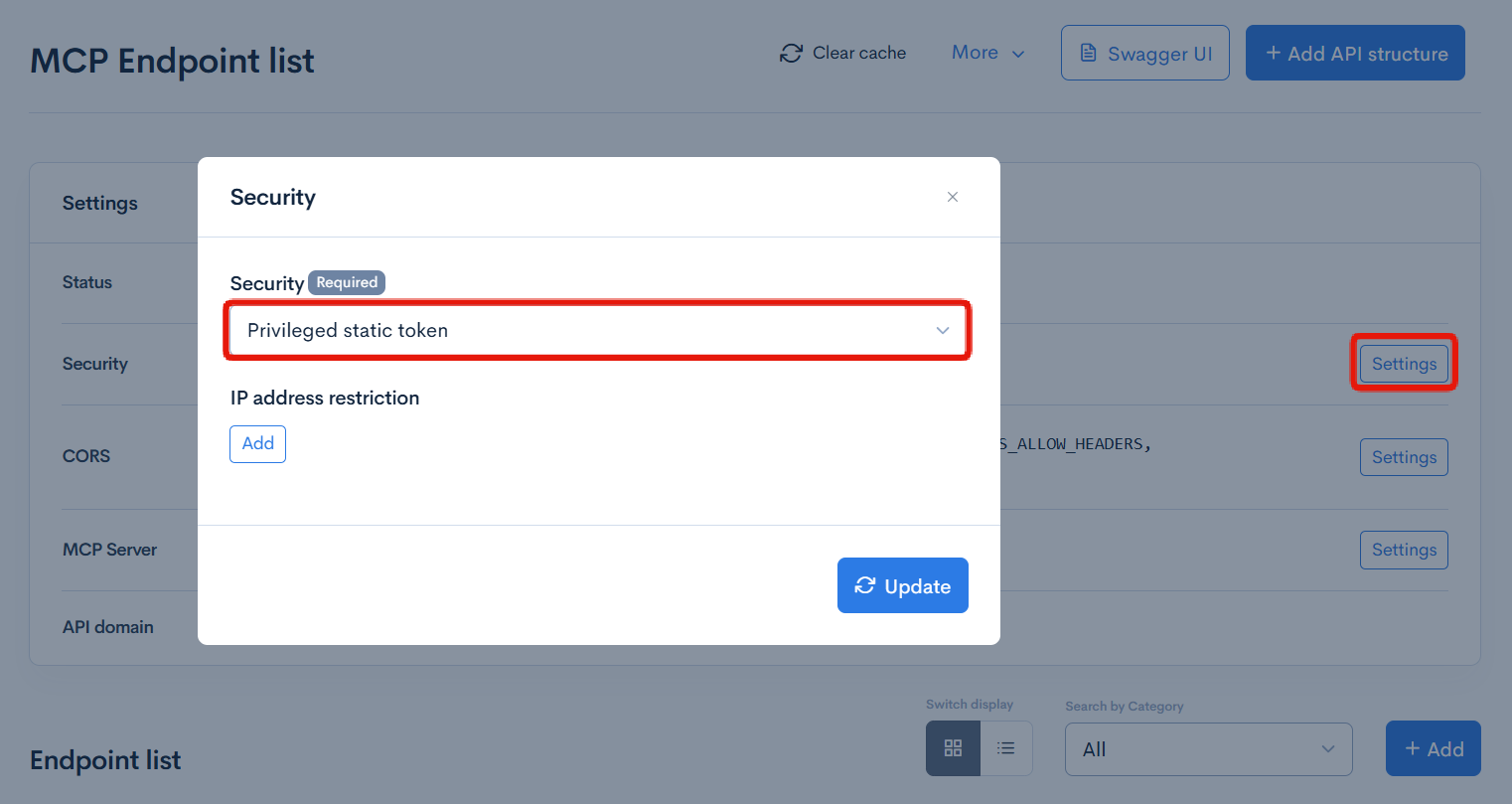Click the Clear cache refresh icon
Screen dimensions: 1512x804
pos(791,54)
